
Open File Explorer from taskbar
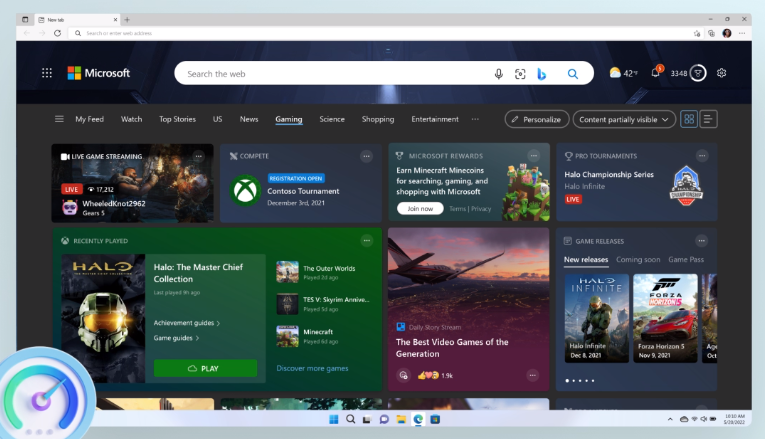[x=401, y=419]
